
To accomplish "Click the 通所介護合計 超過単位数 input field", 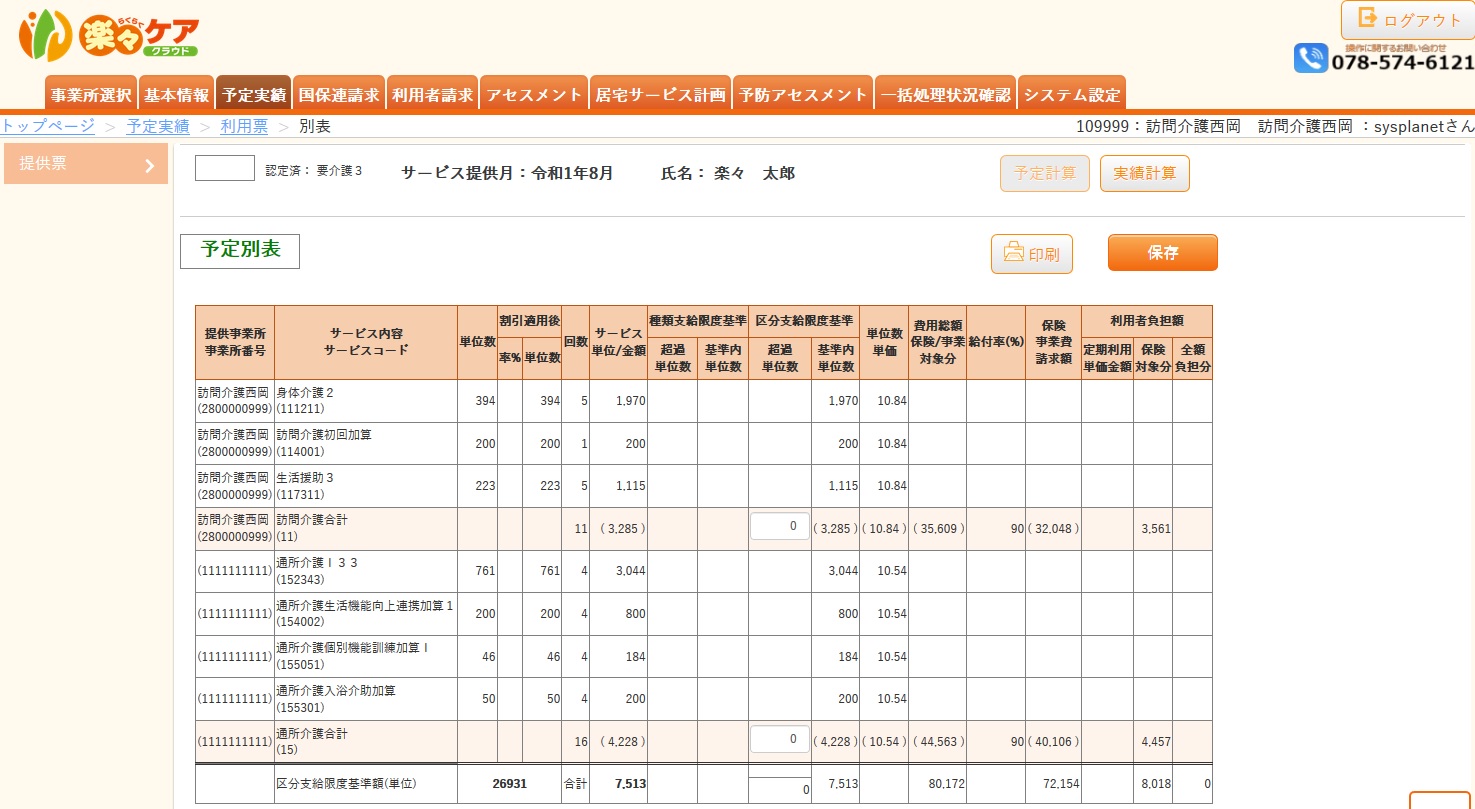I will 779,740.
